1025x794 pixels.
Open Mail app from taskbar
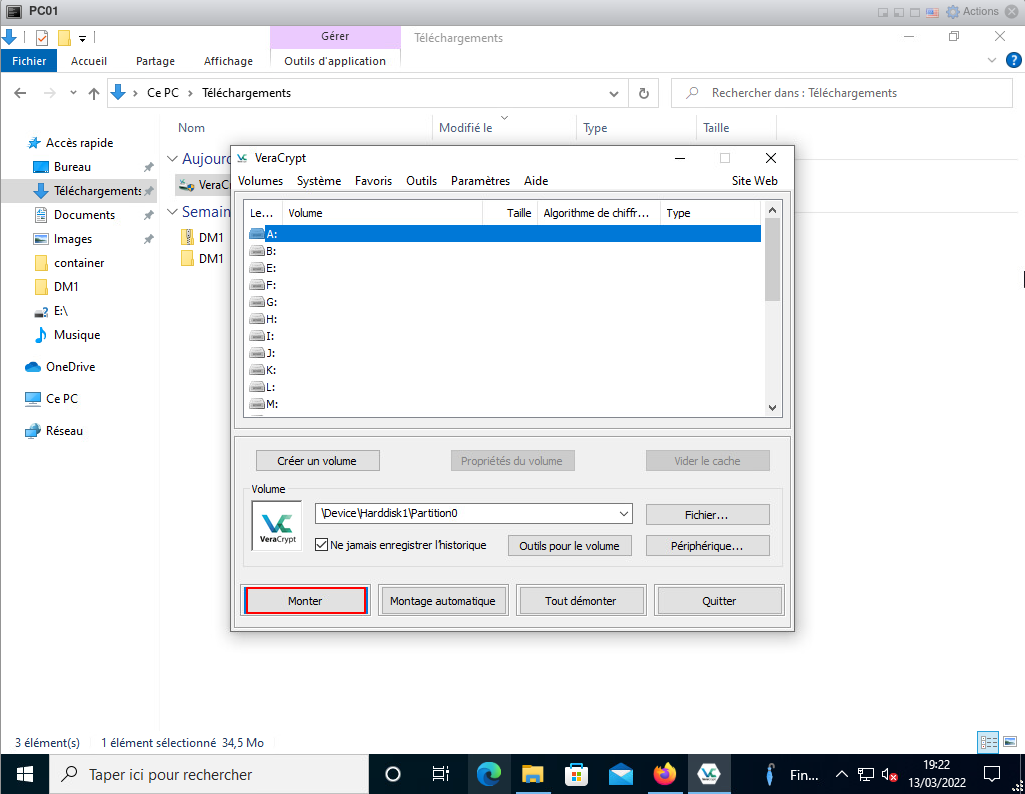(620, 774)
